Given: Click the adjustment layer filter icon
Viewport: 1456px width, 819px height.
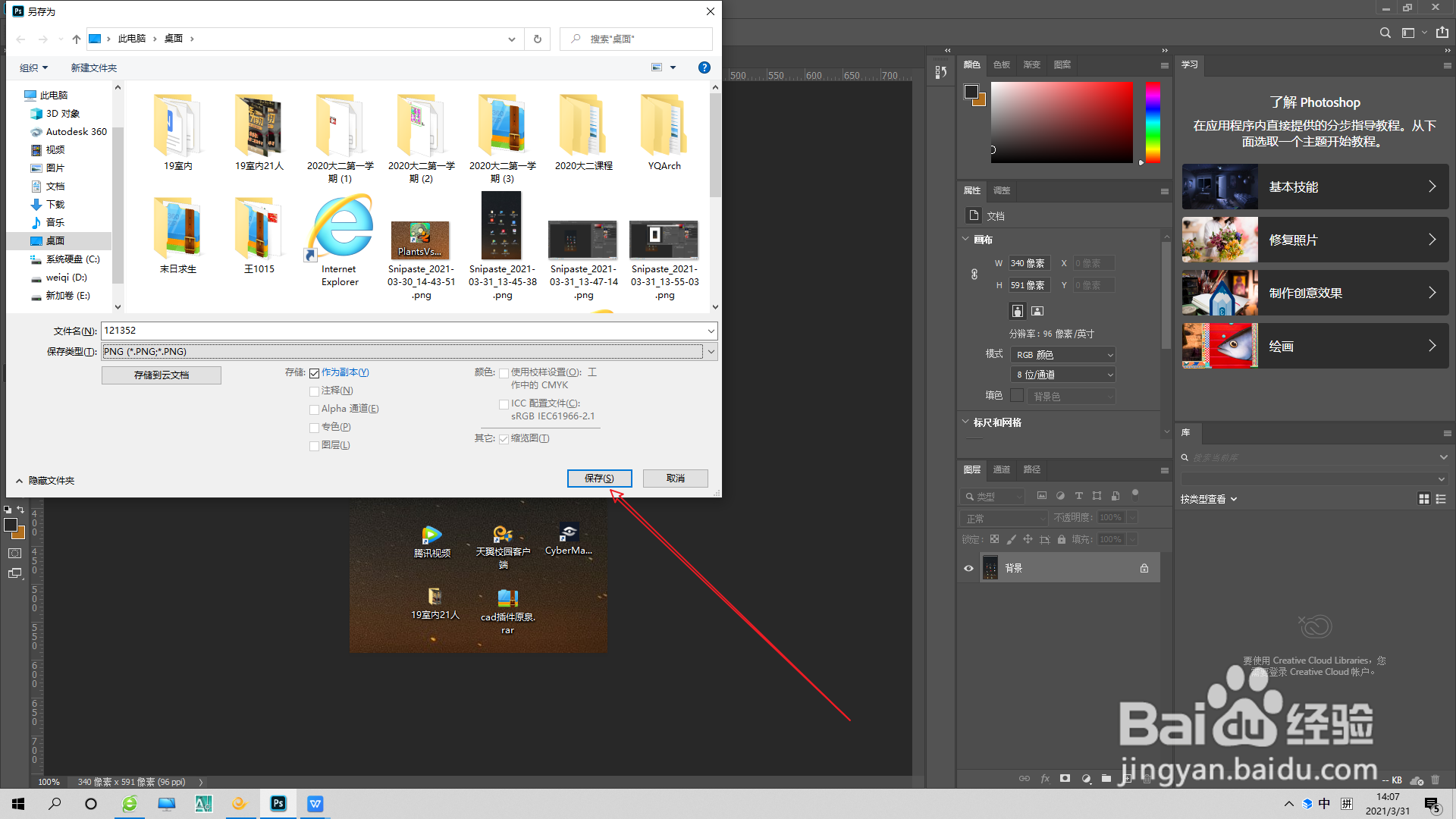Looking at the screenshot, I should point(1060,496).
